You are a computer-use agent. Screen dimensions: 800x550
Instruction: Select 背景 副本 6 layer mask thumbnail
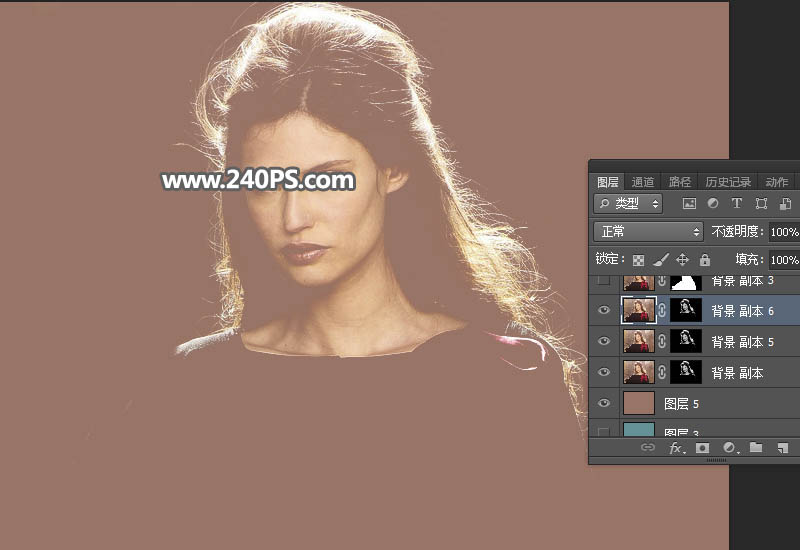pos(686,311)
